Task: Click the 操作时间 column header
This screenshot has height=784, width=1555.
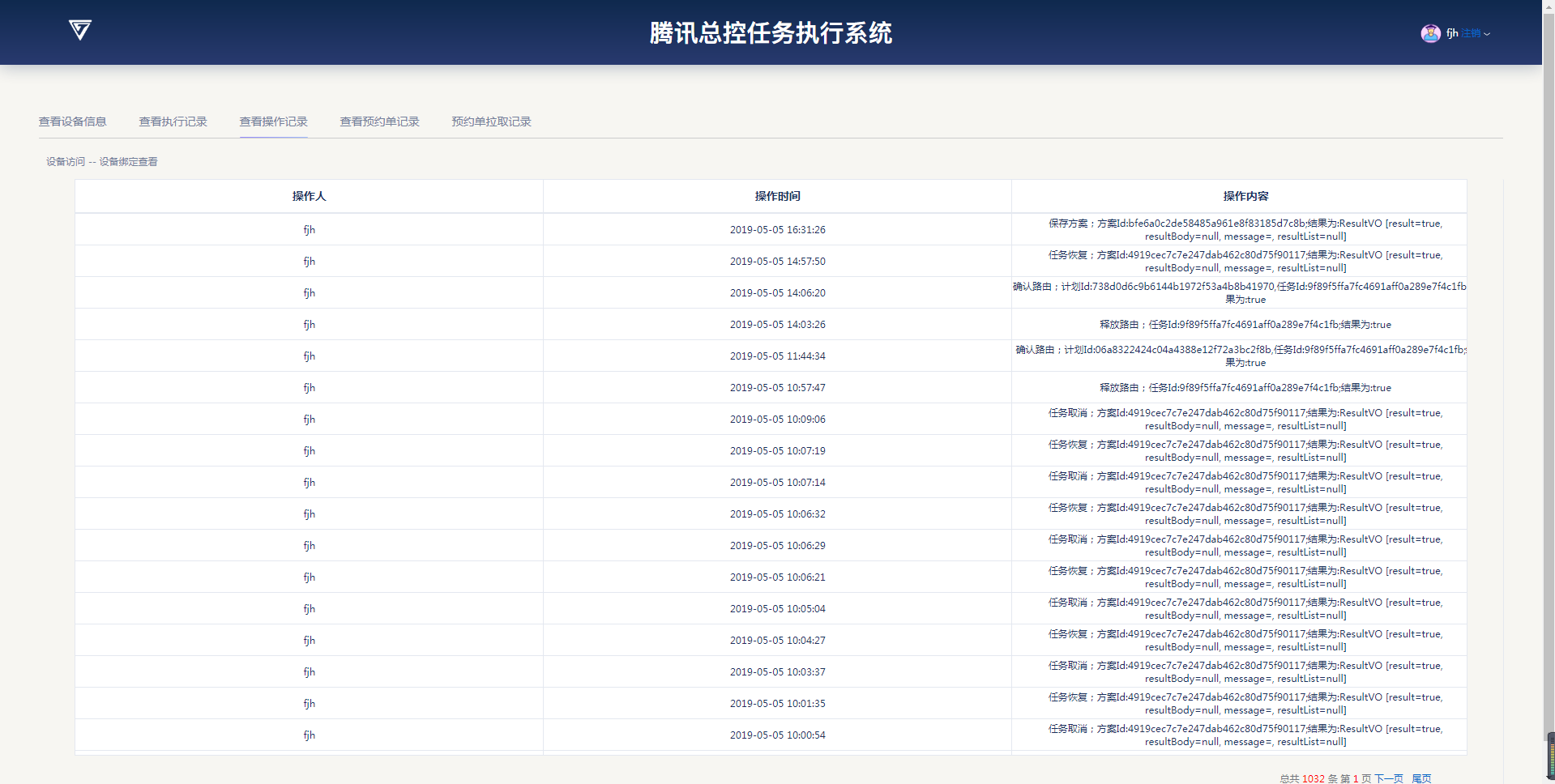Action: pyautogui.click(x=777, y=196)
